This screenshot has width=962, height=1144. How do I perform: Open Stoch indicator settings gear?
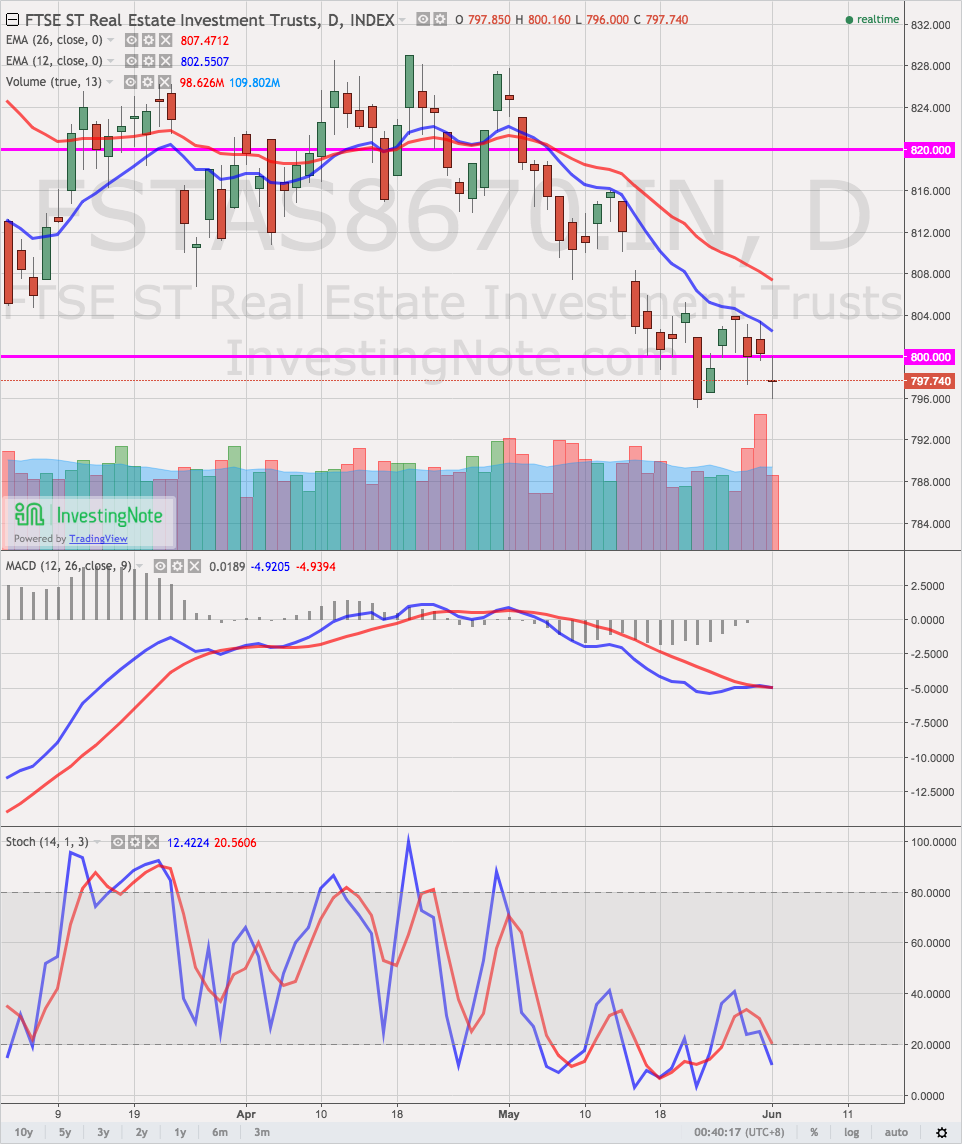(135, 842)
